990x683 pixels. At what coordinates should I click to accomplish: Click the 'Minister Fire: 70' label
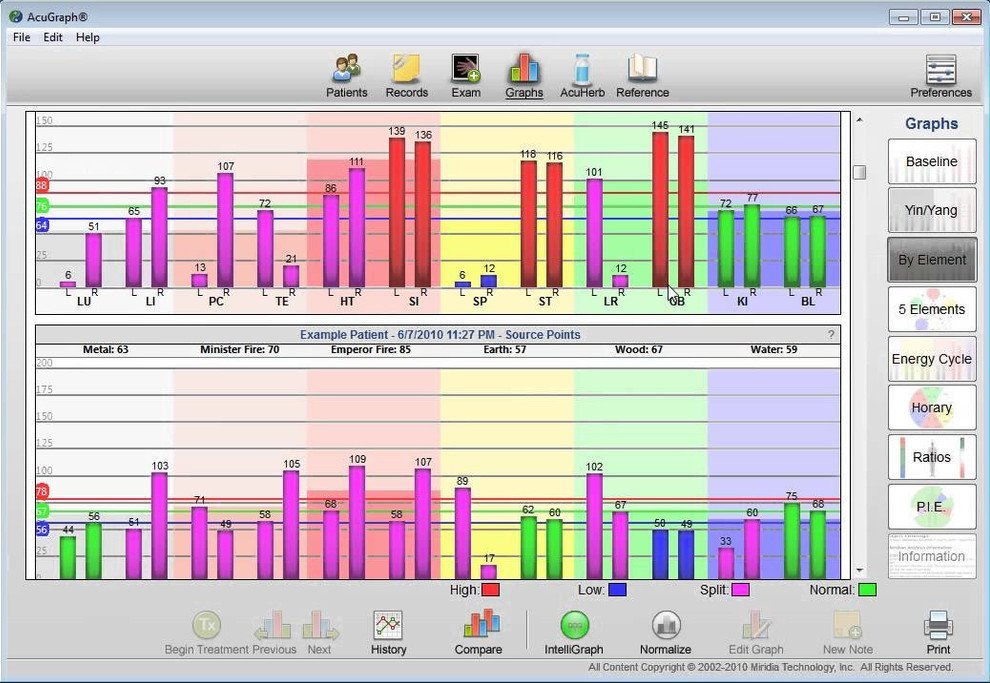coord(239,350)
